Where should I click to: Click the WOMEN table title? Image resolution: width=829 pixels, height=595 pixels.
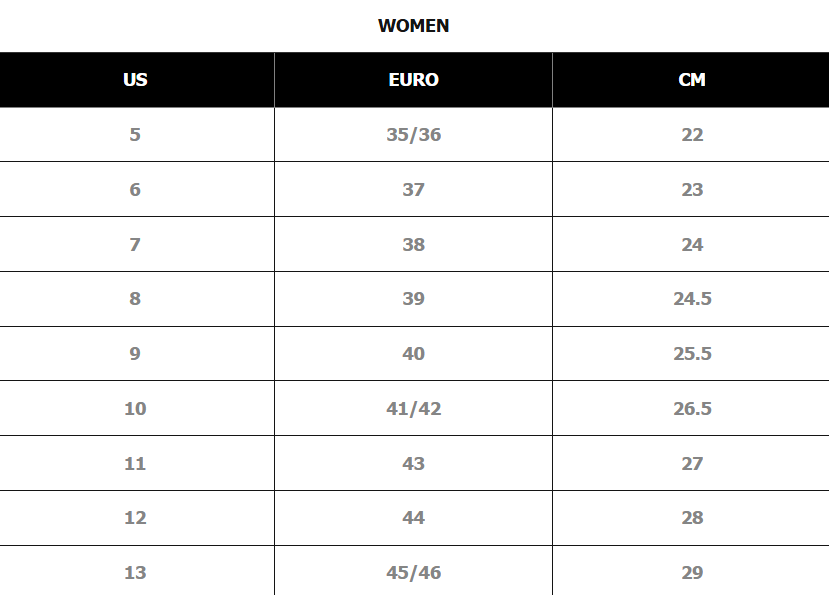413,25
